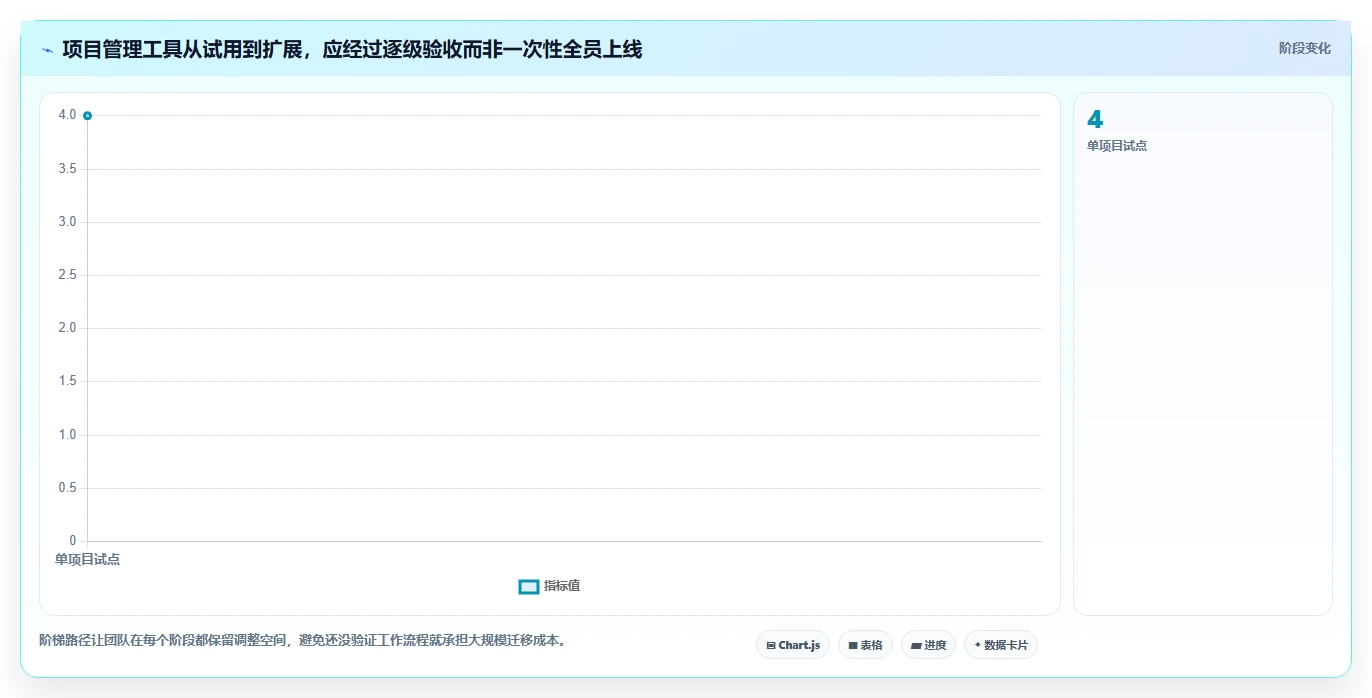Click the 2.0 y-axis tick label

67,328
